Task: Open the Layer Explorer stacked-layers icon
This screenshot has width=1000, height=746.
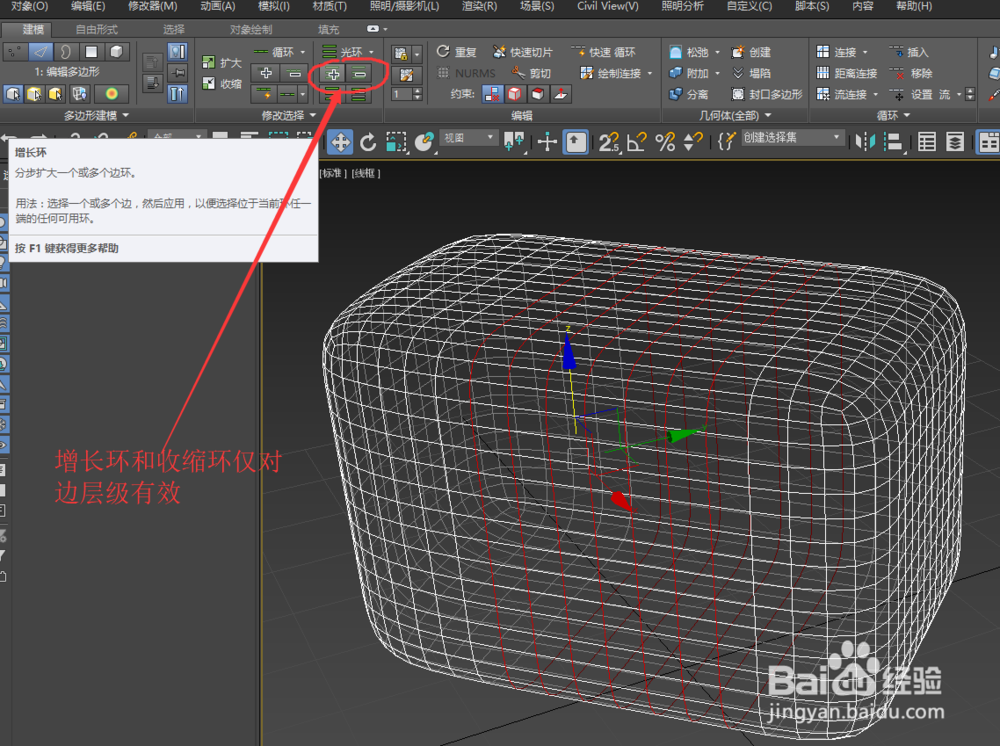Action: coord(955,142)
